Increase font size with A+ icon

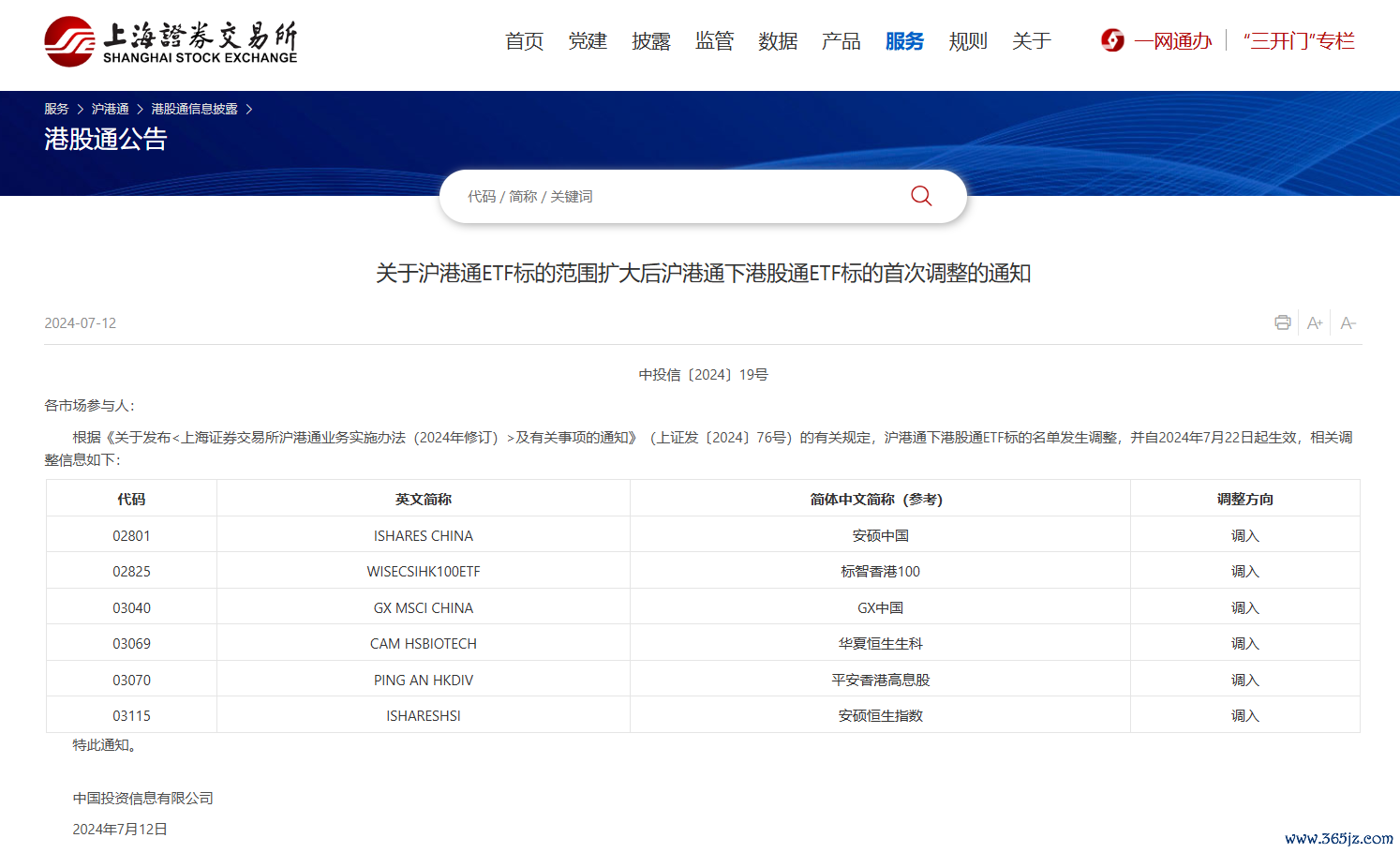pos(1315,323)
